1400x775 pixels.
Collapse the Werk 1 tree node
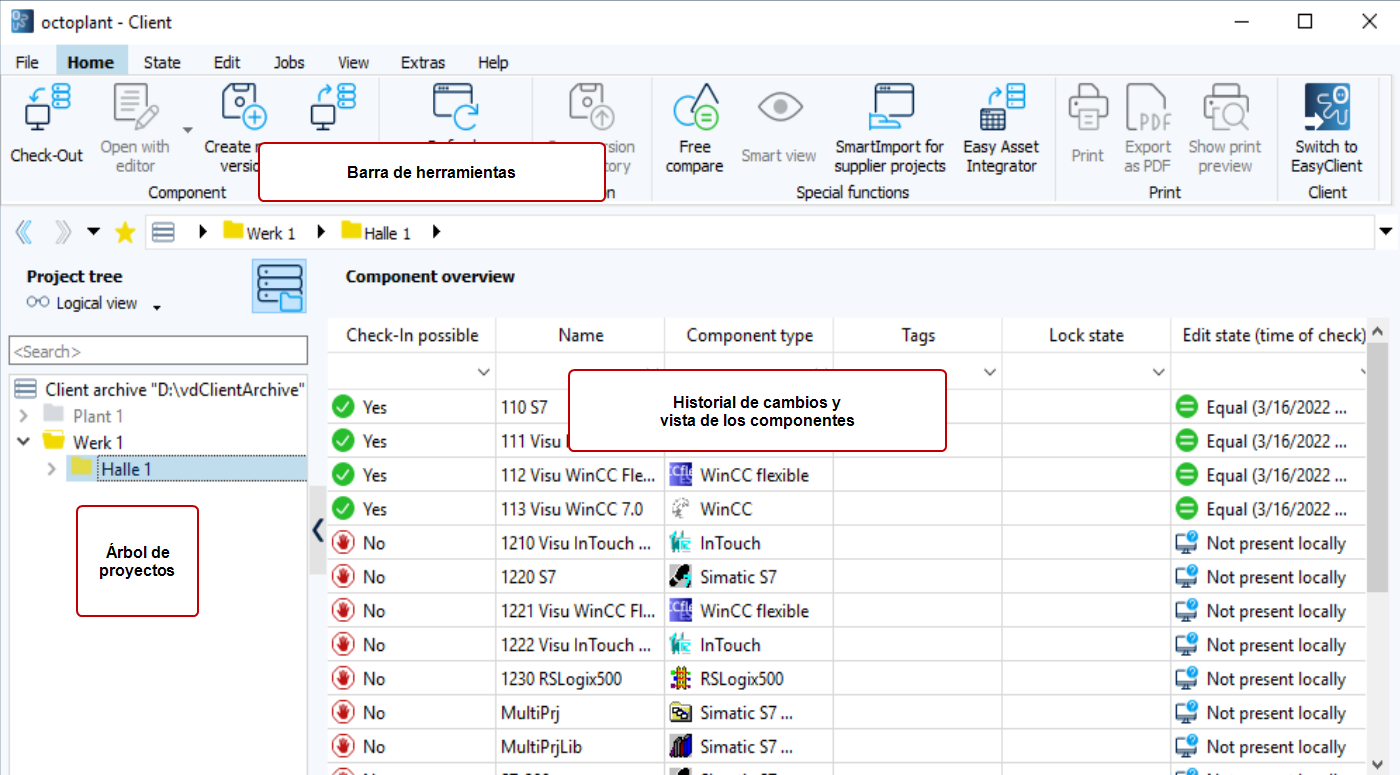point(25,442)
